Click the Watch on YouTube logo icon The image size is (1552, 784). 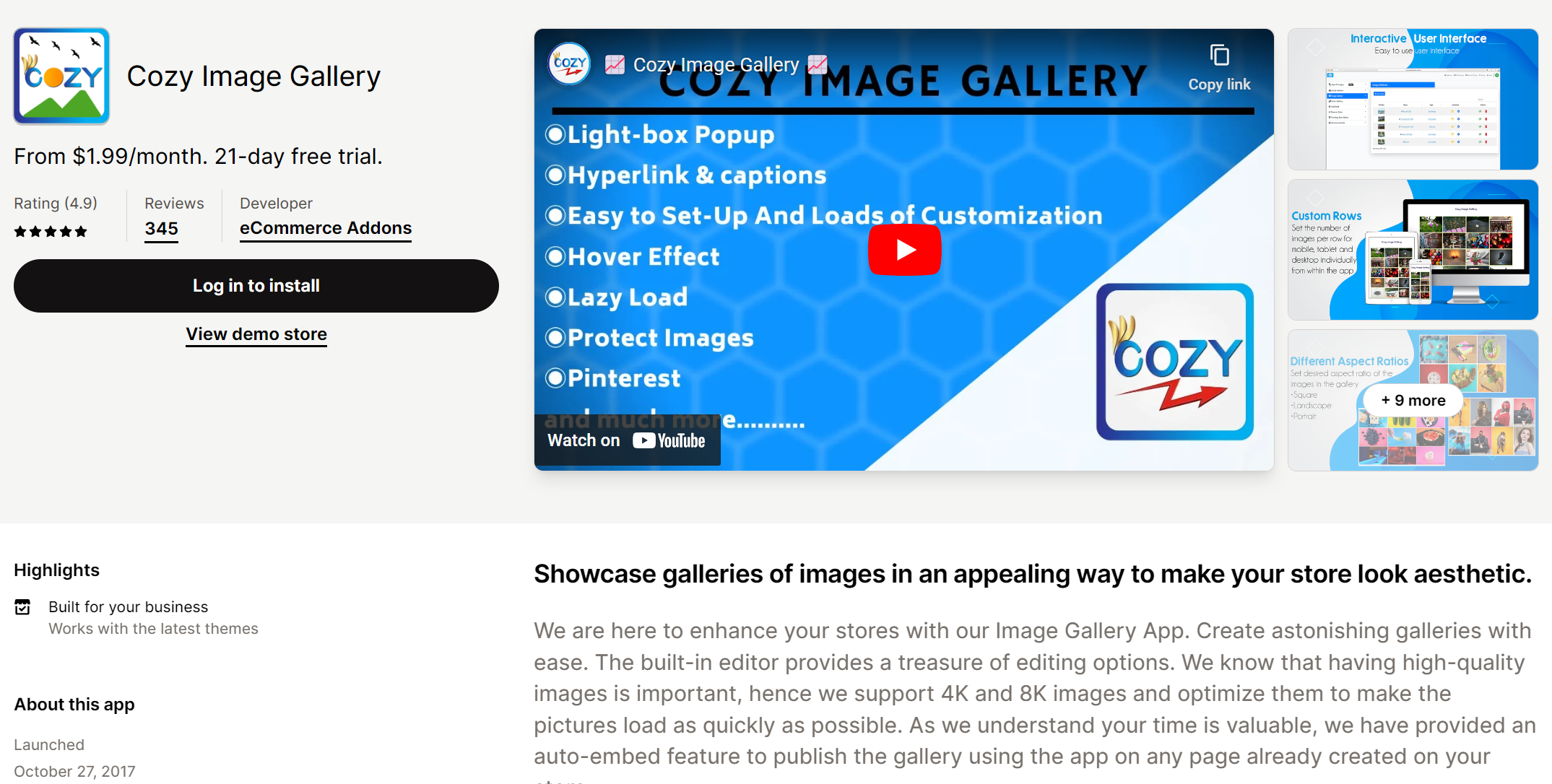click(x=647, y=441)
